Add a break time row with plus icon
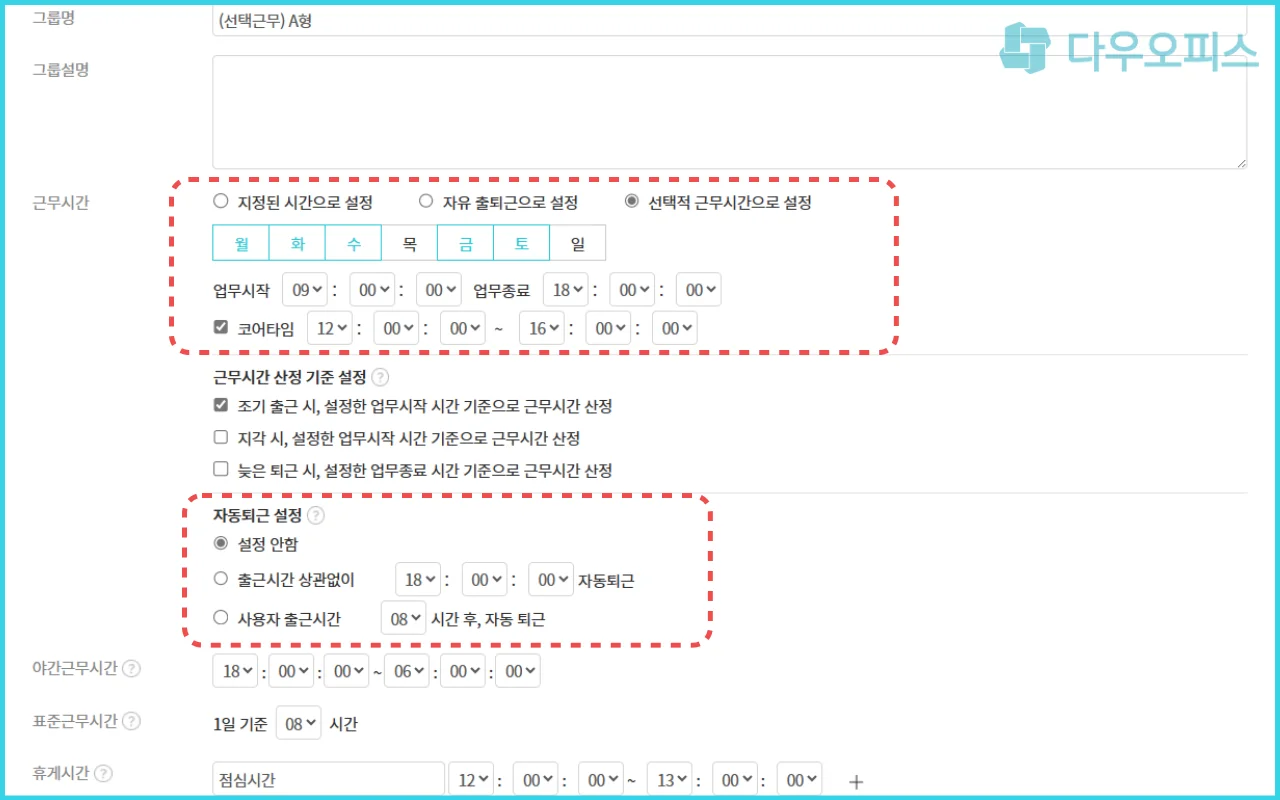The image size is (1280, 800). click(855, 781)
